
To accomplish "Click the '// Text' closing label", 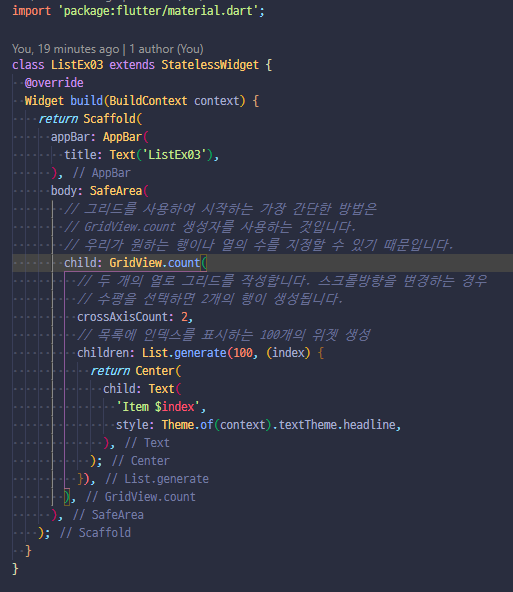I will coord(147,443).
